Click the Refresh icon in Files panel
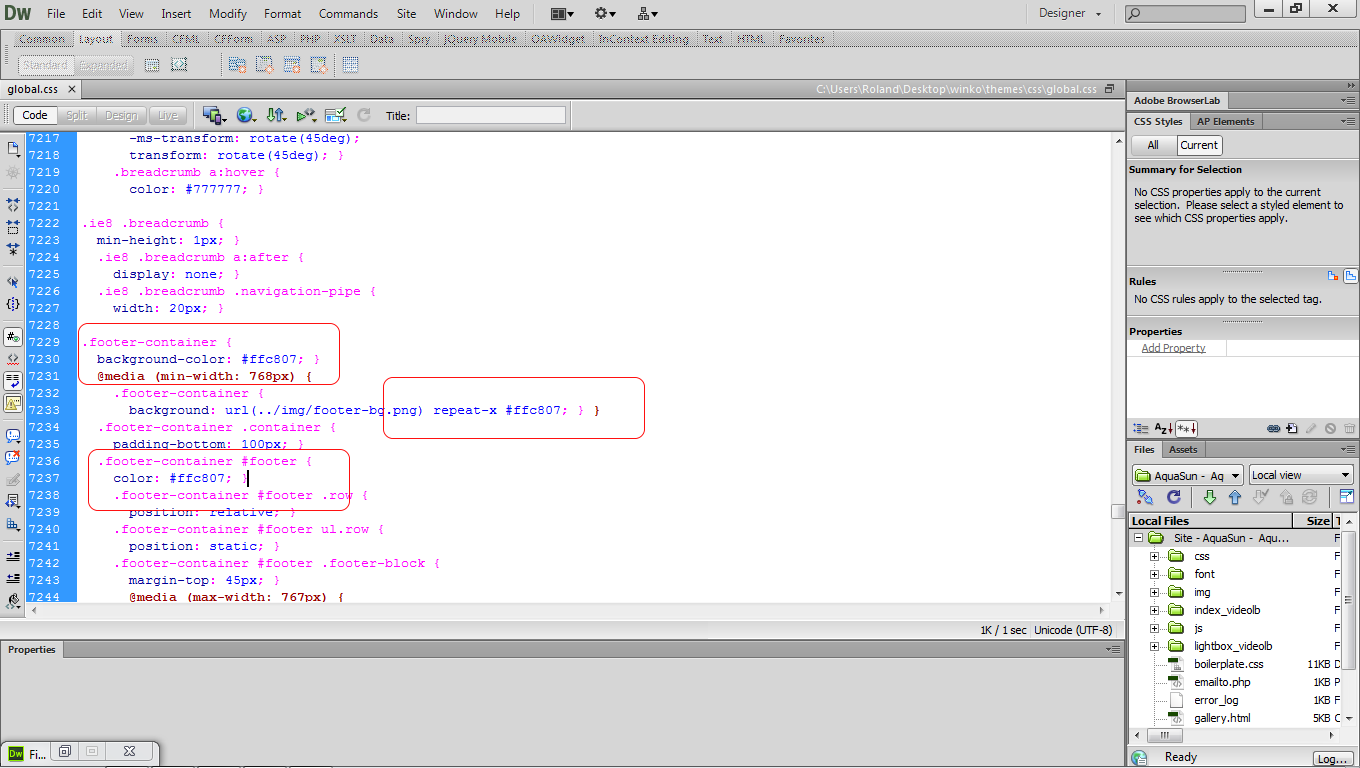Viewport: 1360px width, 768px height. tap(1174, 497)
